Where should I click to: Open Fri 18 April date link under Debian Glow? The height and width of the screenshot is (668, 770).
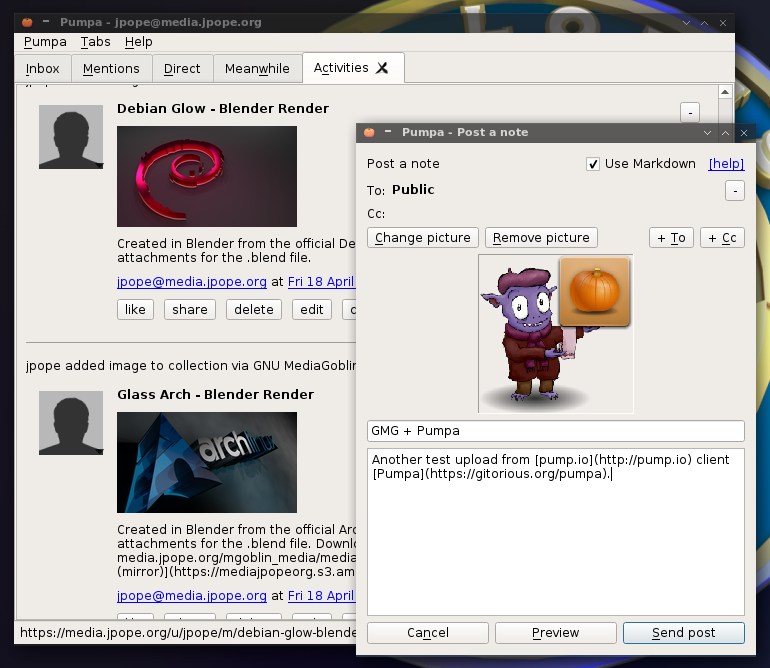tap(321, 281)
